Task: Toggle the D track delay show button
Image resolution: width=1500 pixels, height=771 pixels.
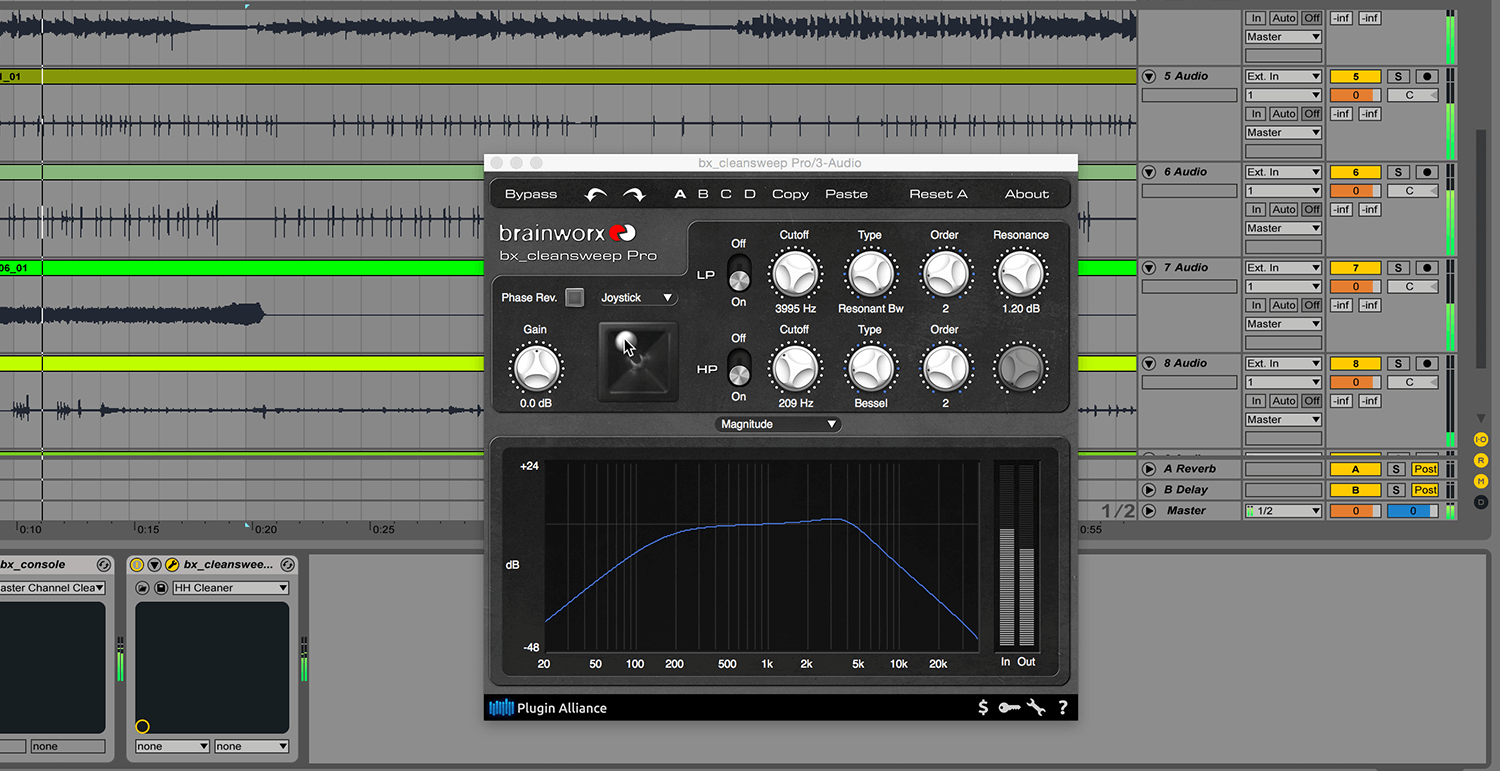Action: [1481, 502]
